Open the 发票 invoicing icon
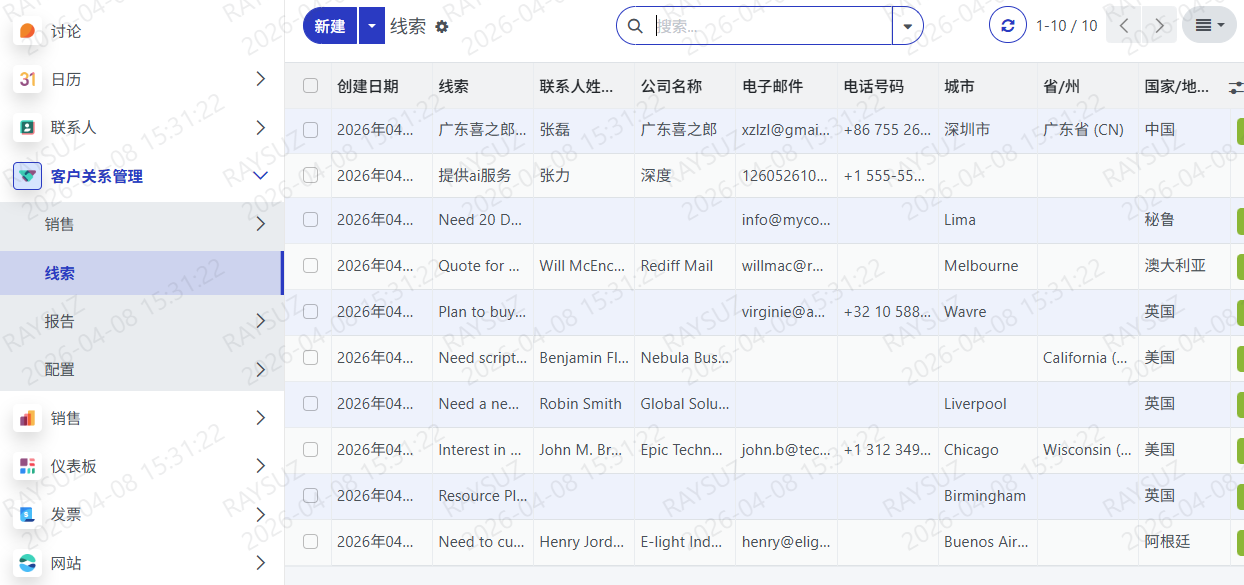The image size is (1244, 585). tap(27, 514)
